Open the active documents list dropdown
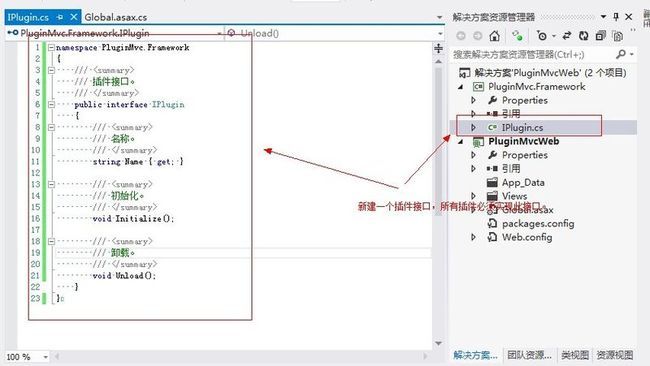This screenshot has width=650, height=366. (x=439, y=17)
